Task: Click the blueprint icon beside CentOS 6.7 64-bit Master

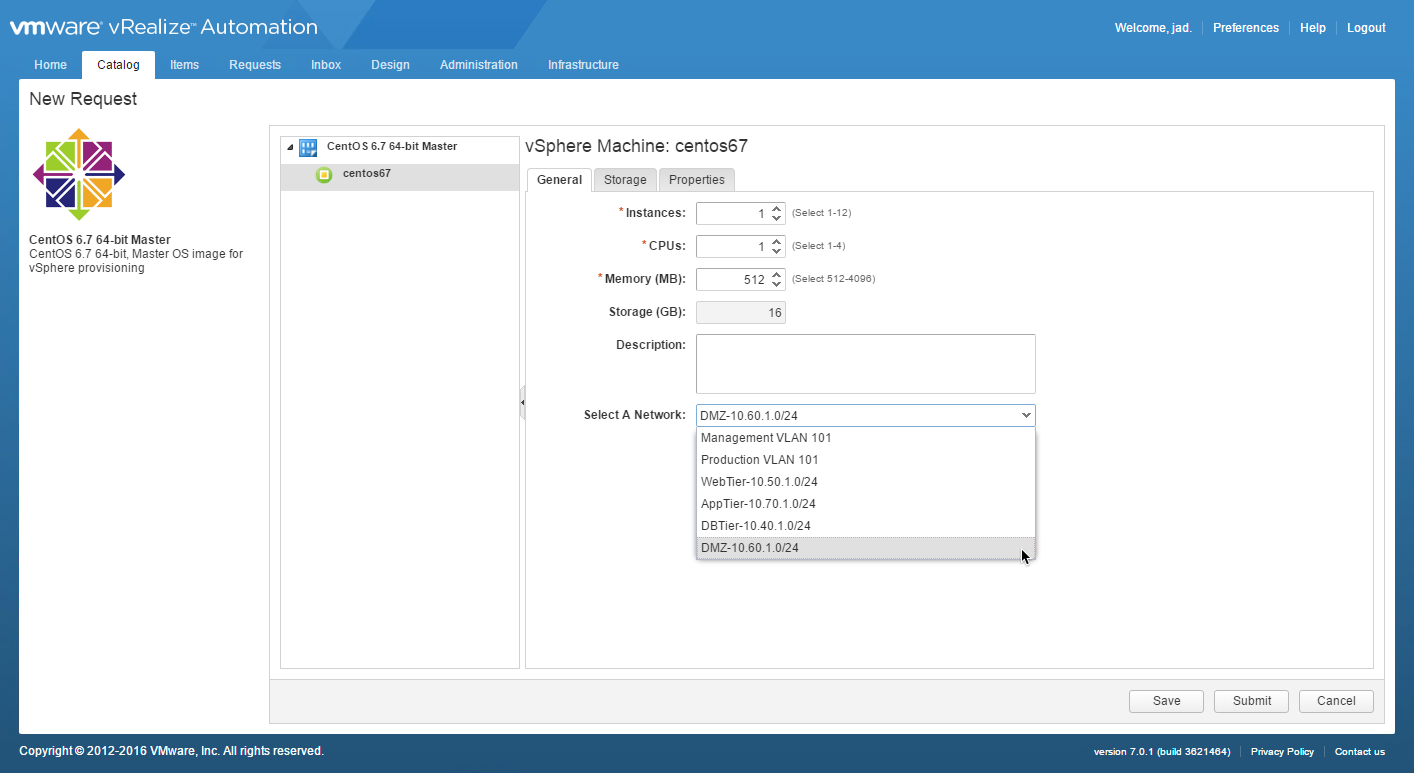Action: (x=308, y=147)
